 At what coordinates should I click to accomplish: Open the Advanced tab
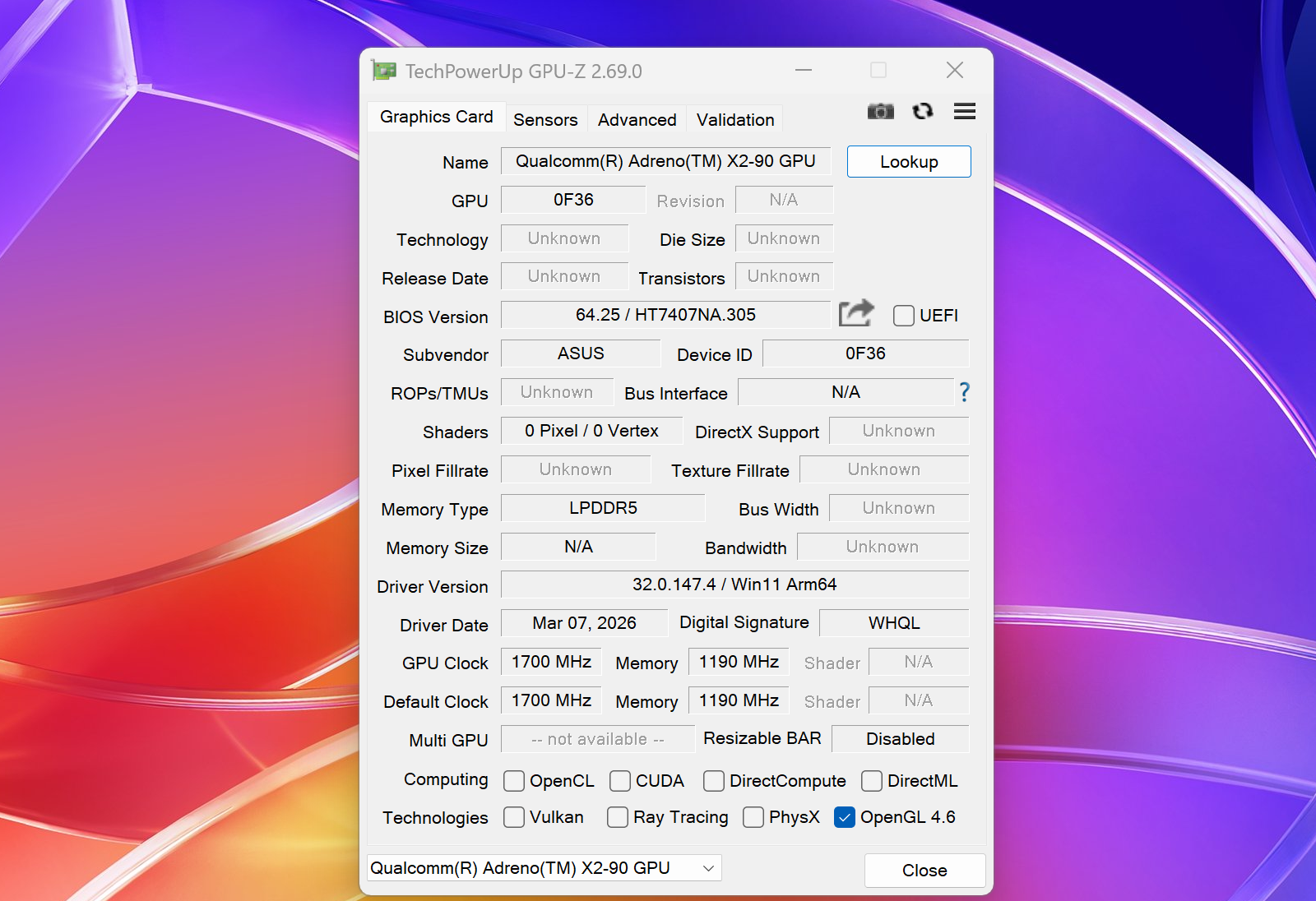click(x=637, y=120)
